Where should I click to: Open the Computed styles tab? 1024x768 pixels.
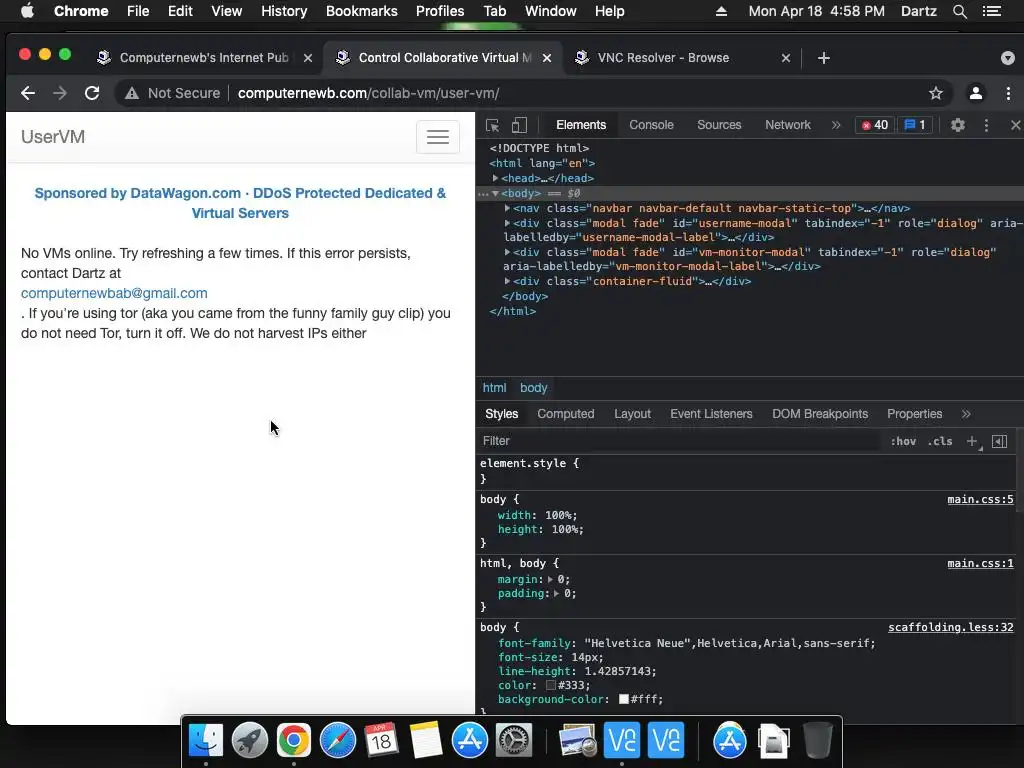pyautogui.click(x=566, y=414)
